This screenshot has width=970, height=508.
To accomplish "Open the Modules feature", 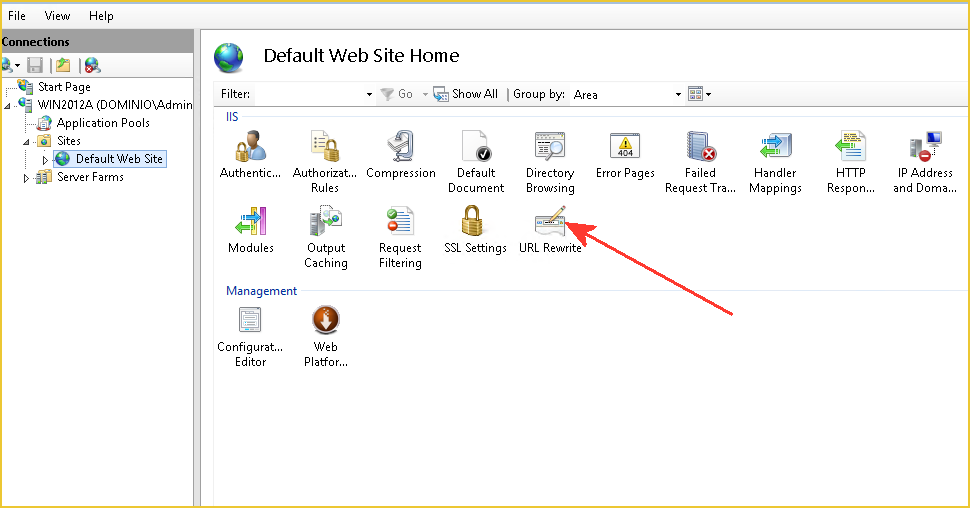I will pos(251,230).
